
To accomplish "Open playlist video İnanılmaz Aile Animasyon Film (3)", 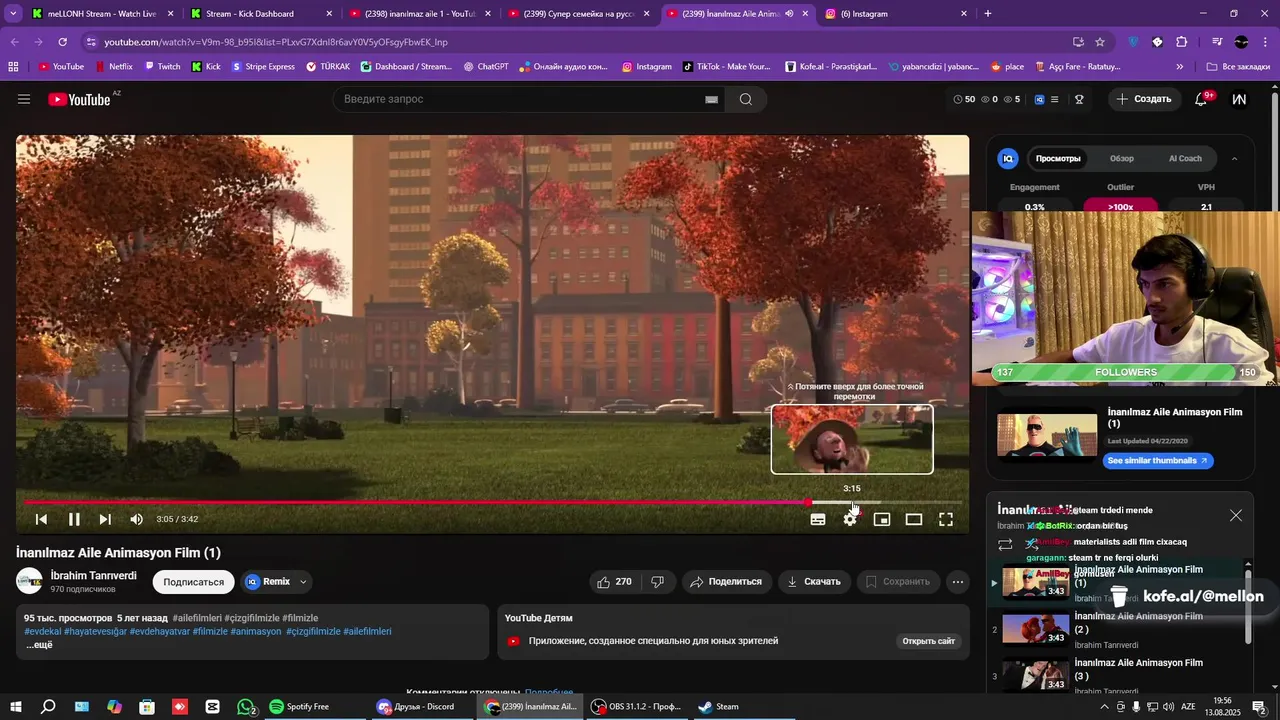I will point(1120,676).
